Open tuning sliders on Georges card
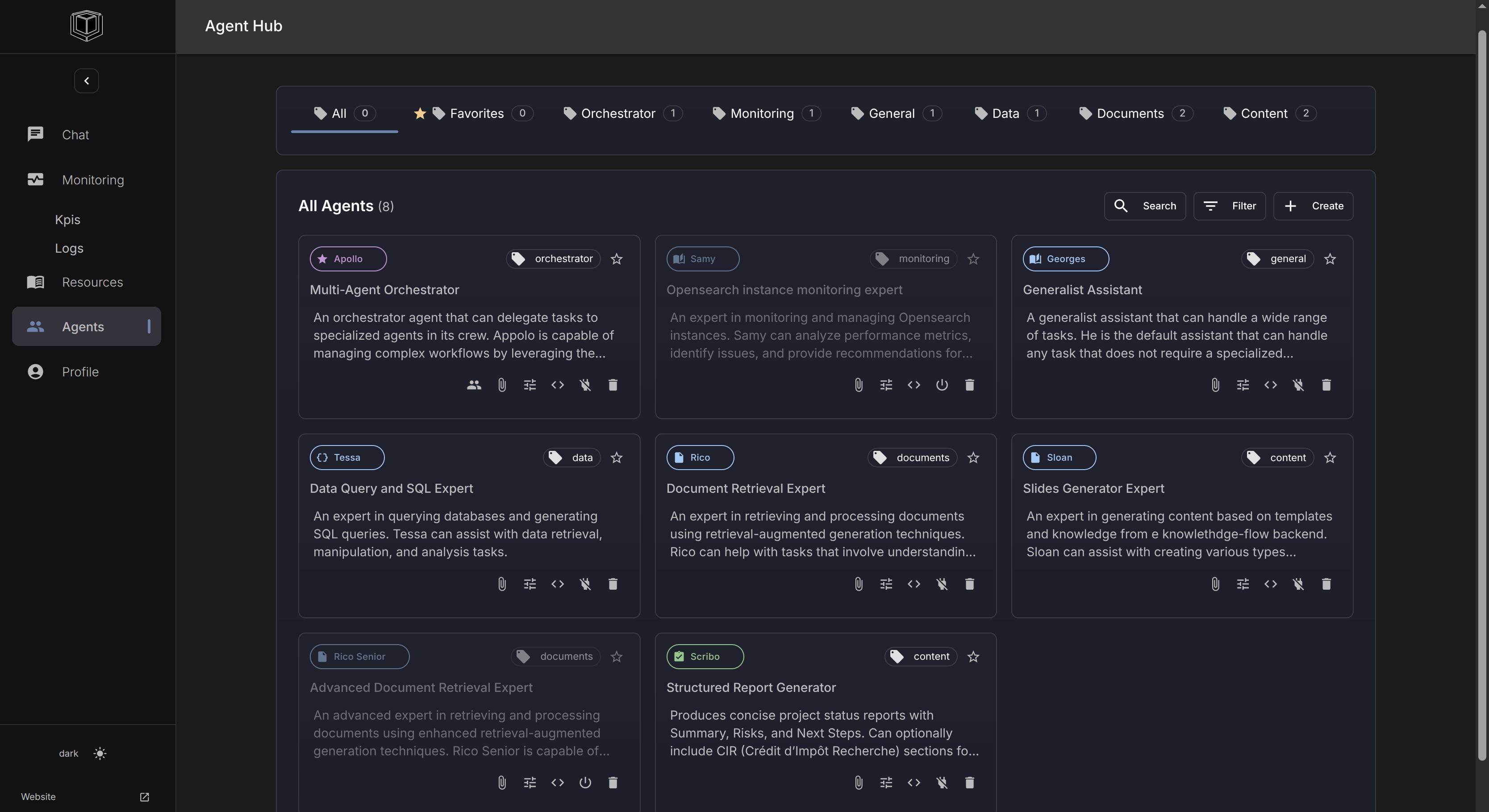 coord(1242,385)
